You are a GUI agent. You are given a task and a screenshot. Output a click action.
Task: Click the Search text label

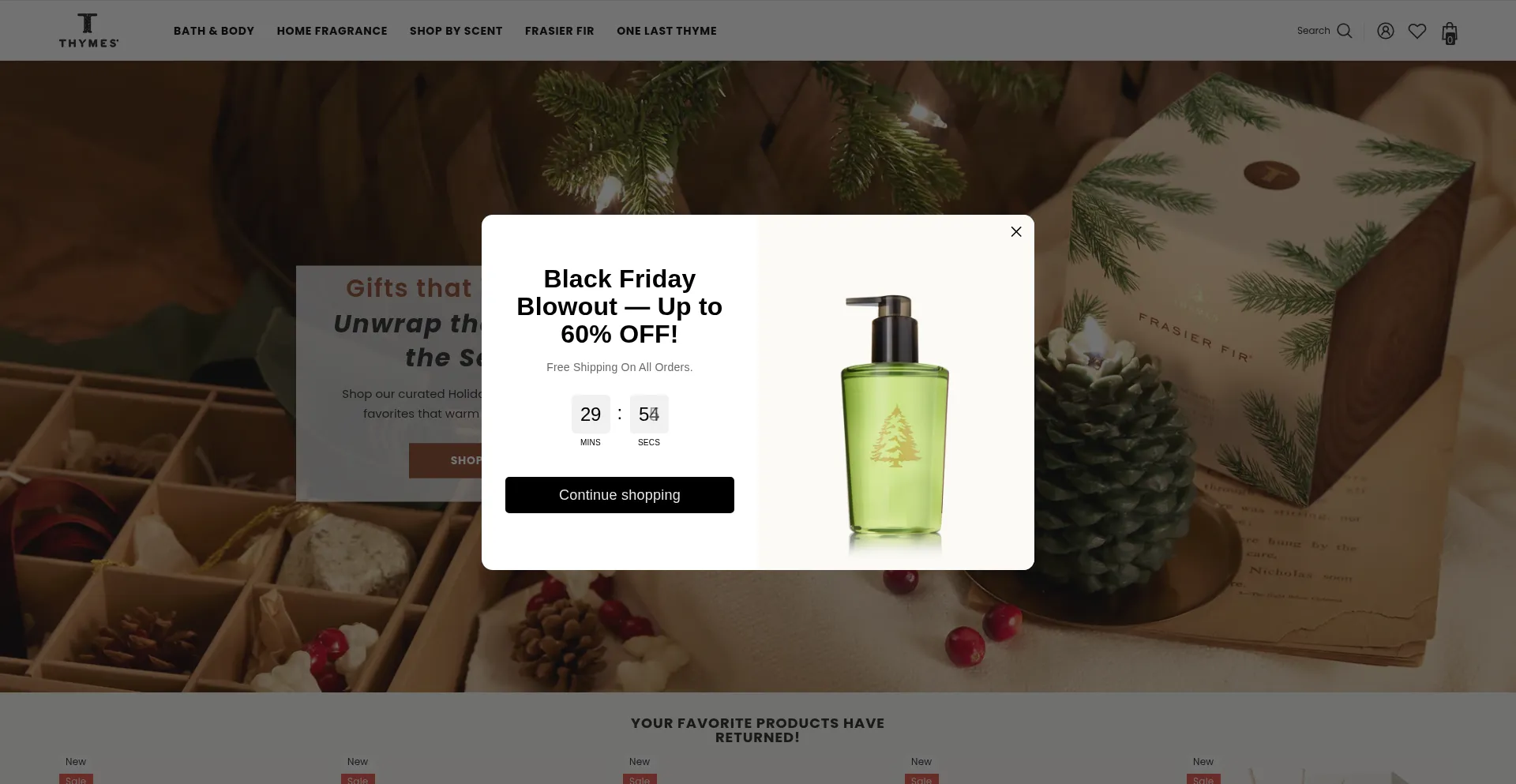[x=1314, y=31]
